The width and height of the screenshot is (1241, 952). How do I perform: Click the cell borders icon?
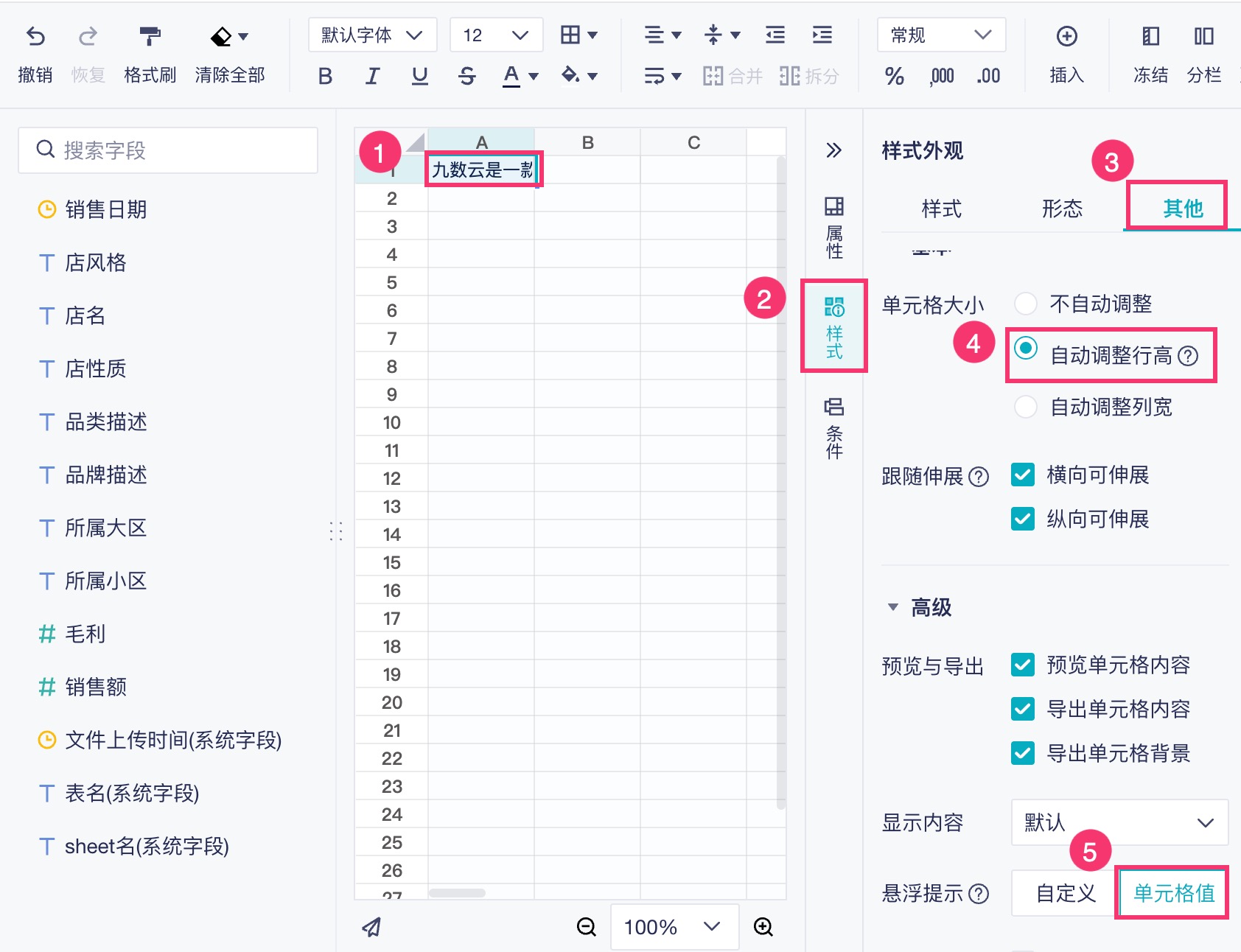coord(570,35)
